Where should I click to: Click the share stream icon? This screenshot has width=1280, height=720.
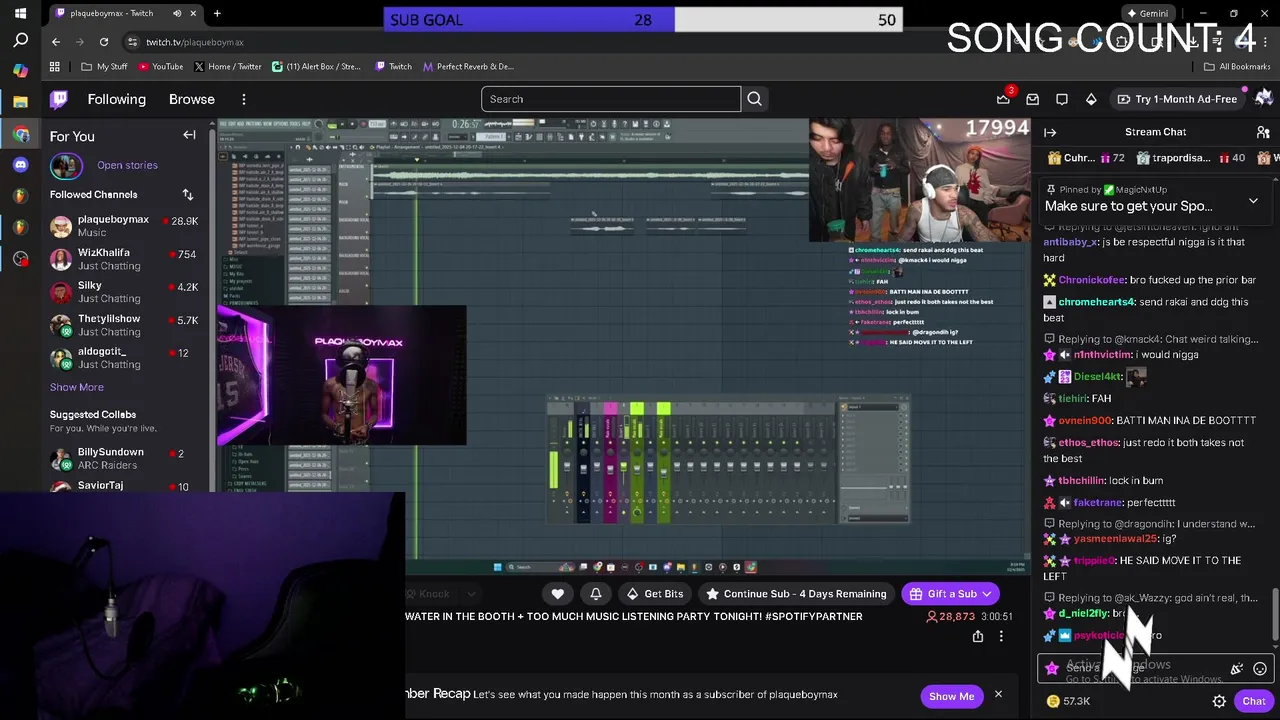click(x=978, y=636)
